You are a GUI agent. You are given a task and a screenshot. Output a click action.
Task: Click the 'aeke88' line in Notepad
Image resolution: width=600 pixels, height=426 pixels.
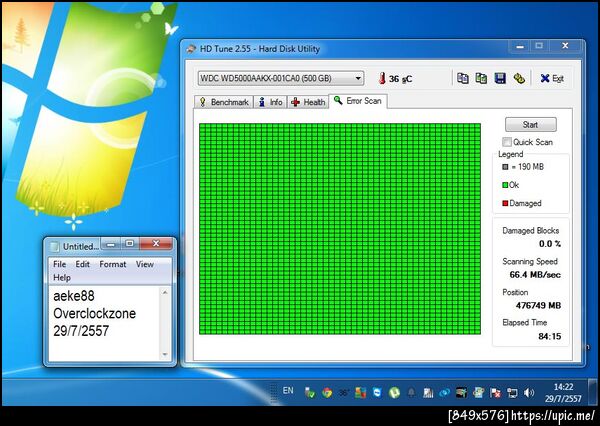(74, 295)
